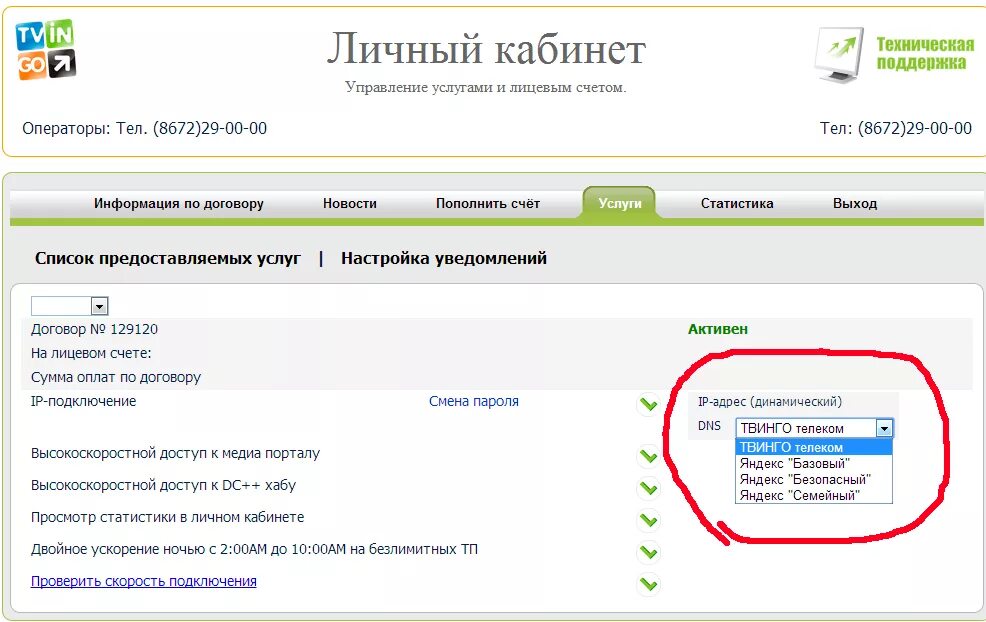Click Высокоскоростной доступ к медиа порталу text
The width and height of the screenshot is (986, 622).
coord(175,453)
